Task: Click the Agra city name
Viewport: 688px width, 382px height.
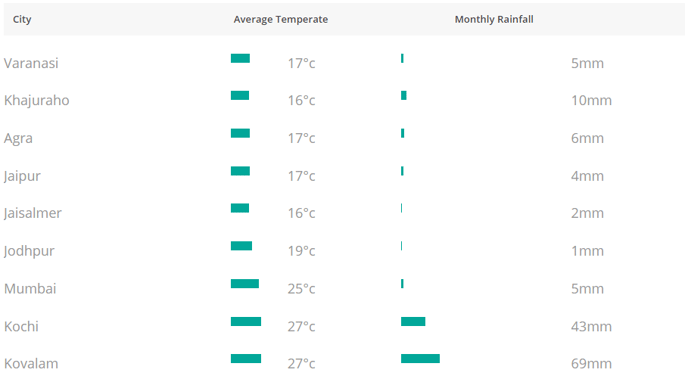Action: pos(18,139)
